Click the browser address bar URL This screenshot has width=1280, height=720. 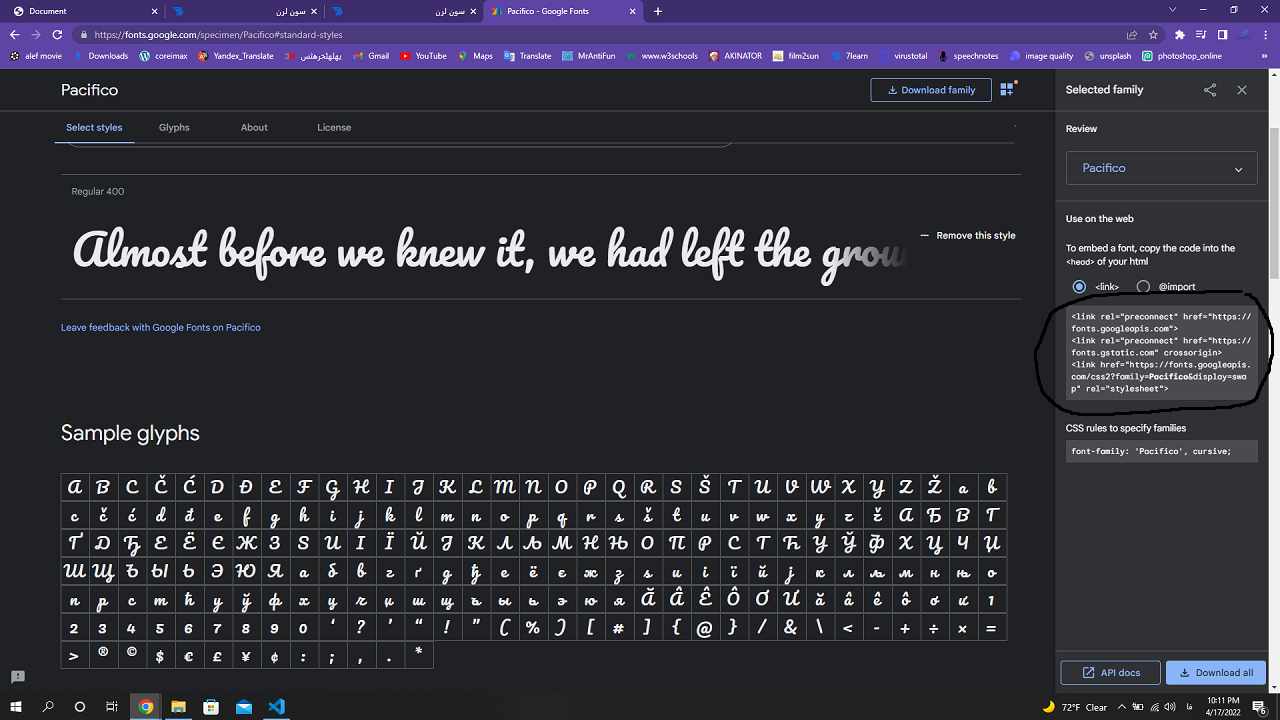tap(219, 34)
